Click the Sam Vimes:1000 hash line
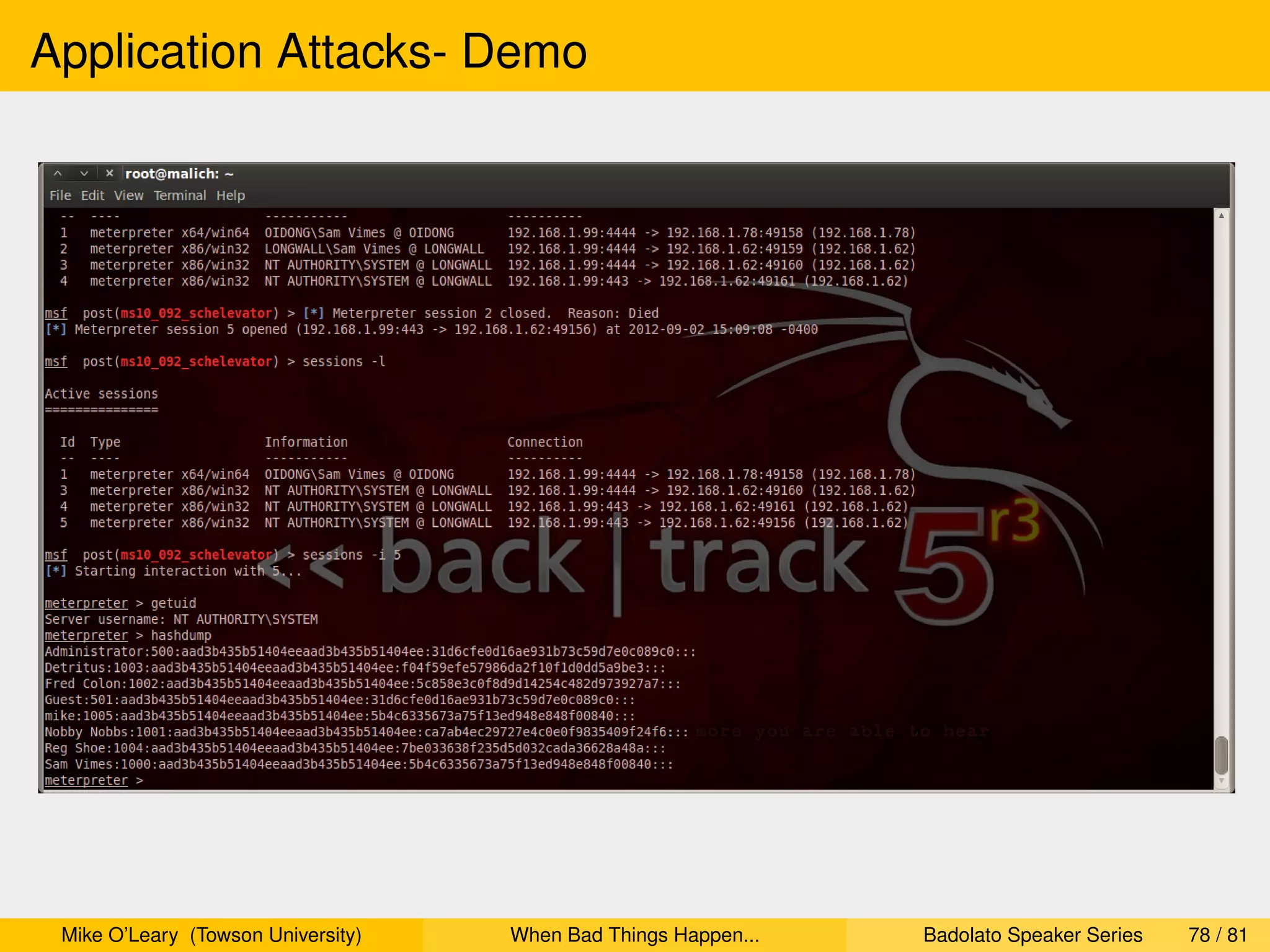This screenshot has width=1270, height=952. click(x=359, y=765)
